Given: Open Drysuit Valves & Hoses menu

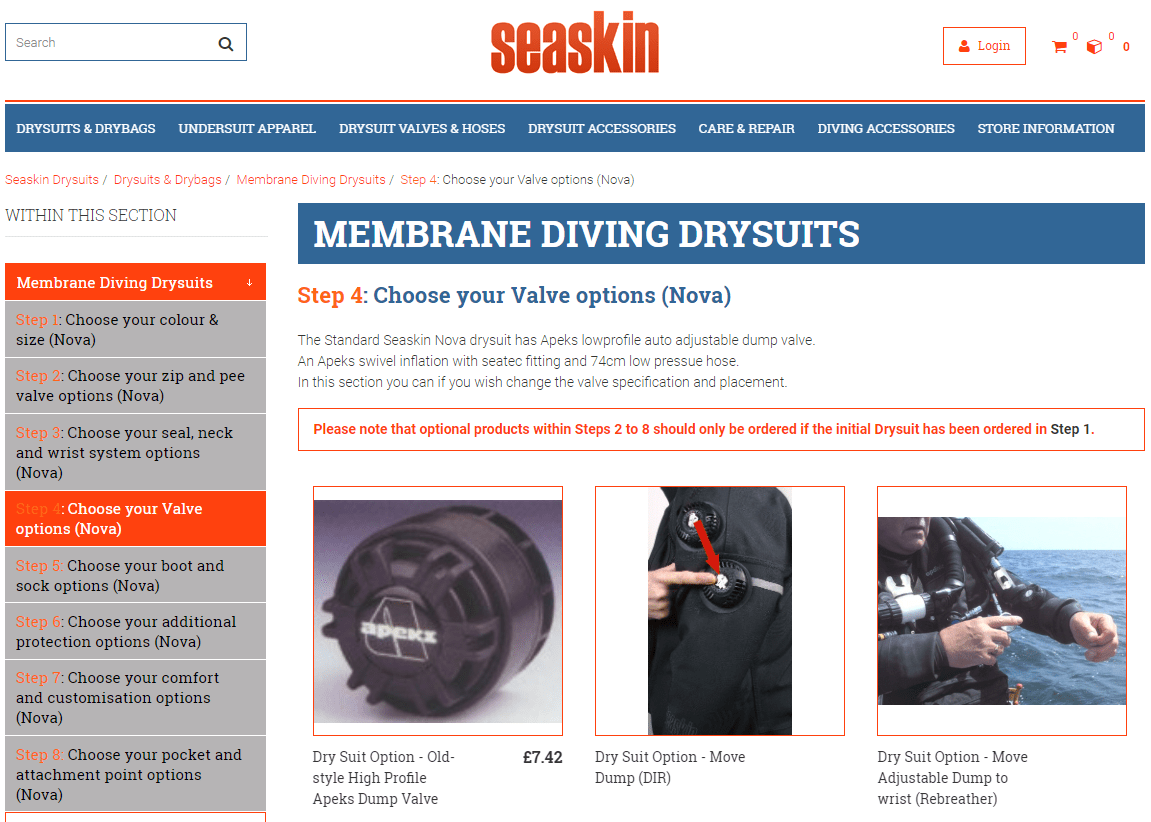Looking at the screenshot, I should (x=422, y=128).
